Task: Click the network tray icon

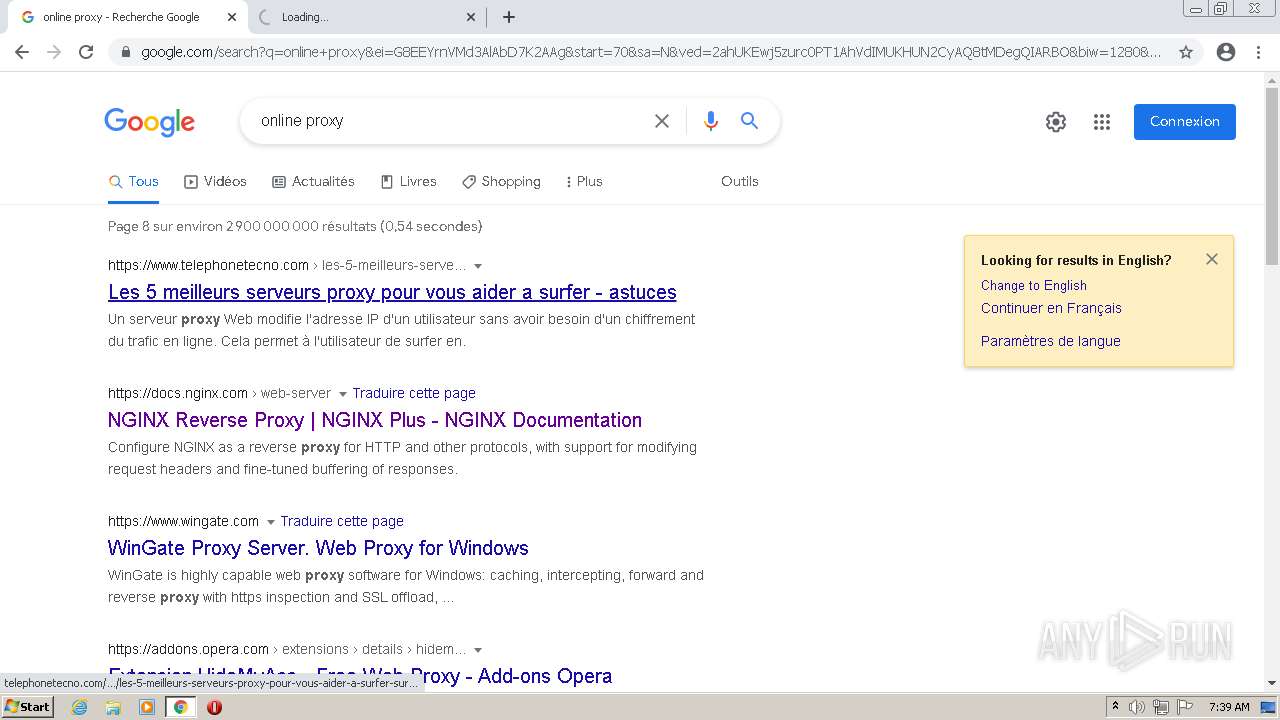Action: click(x=1161, y=707)
